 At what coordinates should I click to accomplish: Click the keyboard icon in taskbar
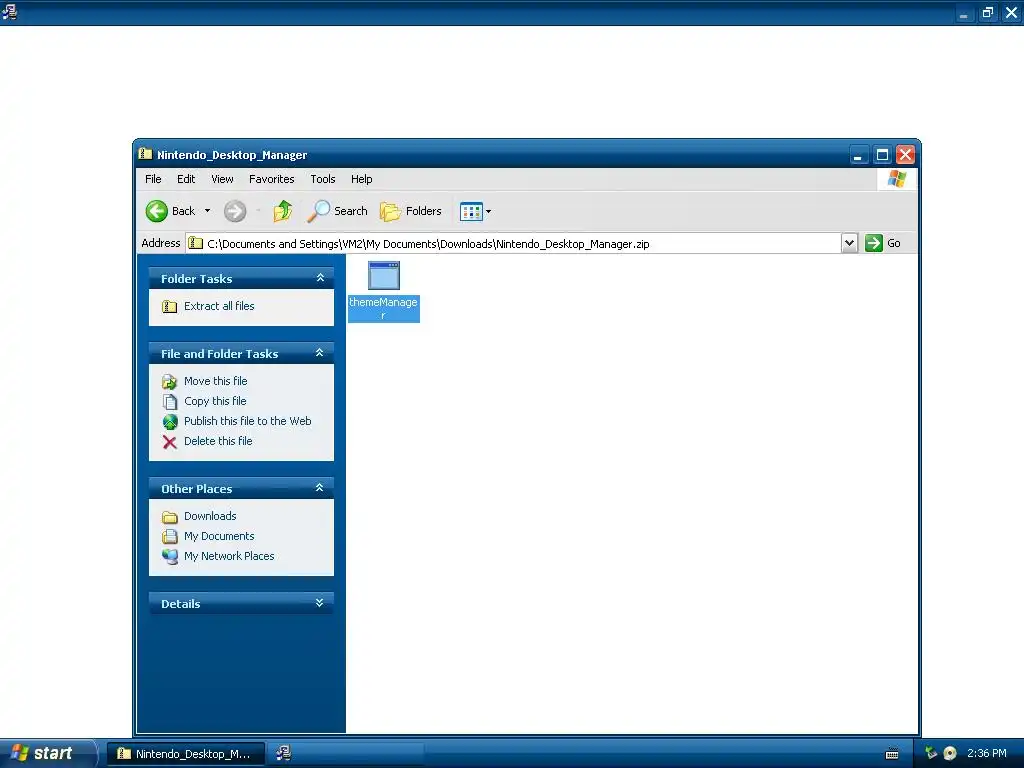(x=892, y=754)
